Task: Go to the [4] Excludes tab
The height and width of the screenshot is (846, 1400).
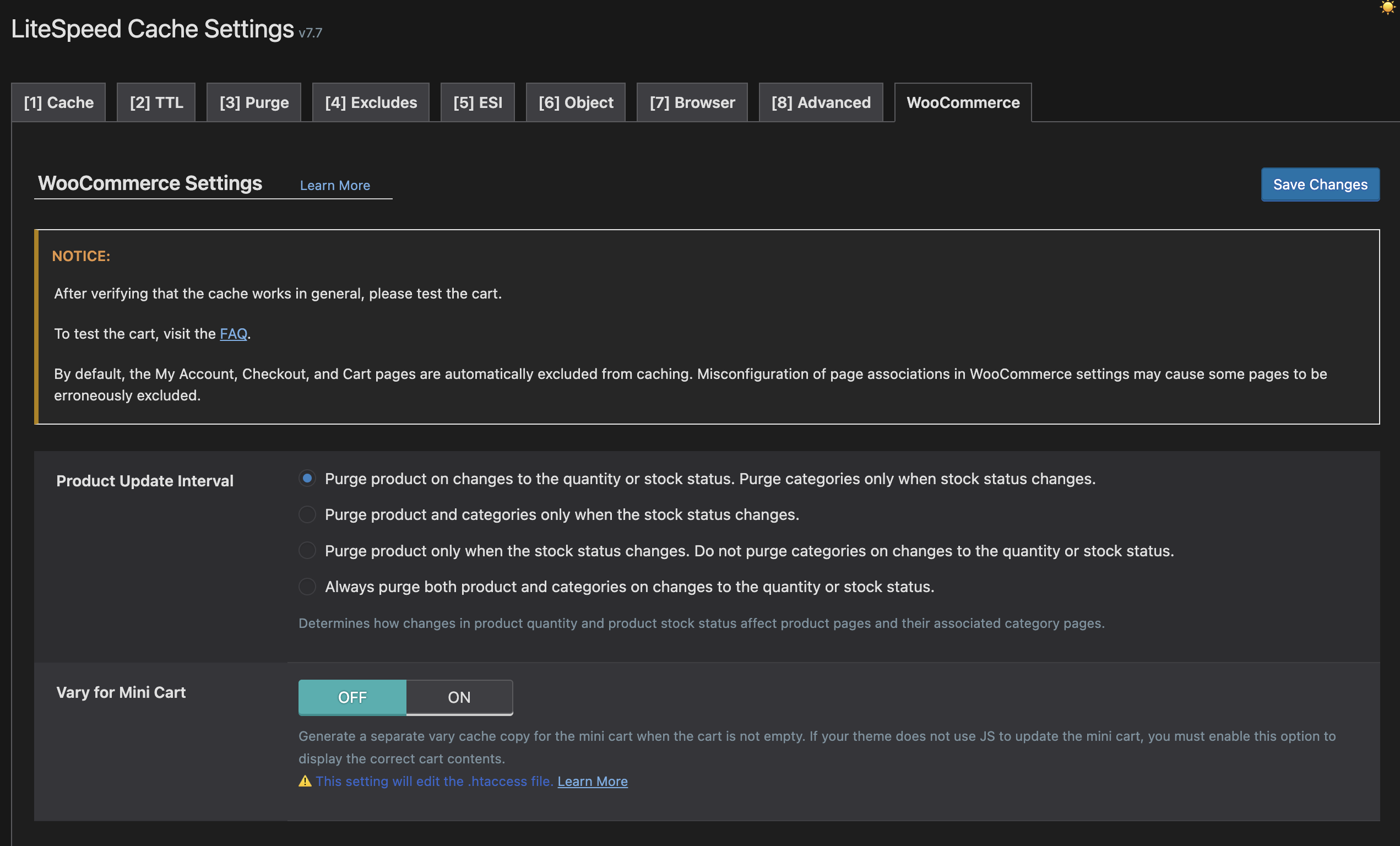Action: tap(371, 102)
